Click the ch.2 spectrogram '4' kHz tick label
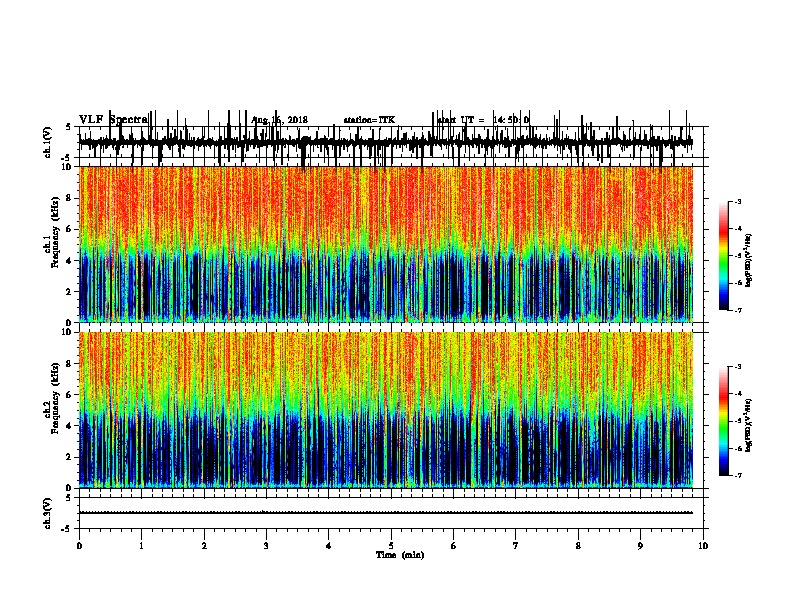 point(70,426)
